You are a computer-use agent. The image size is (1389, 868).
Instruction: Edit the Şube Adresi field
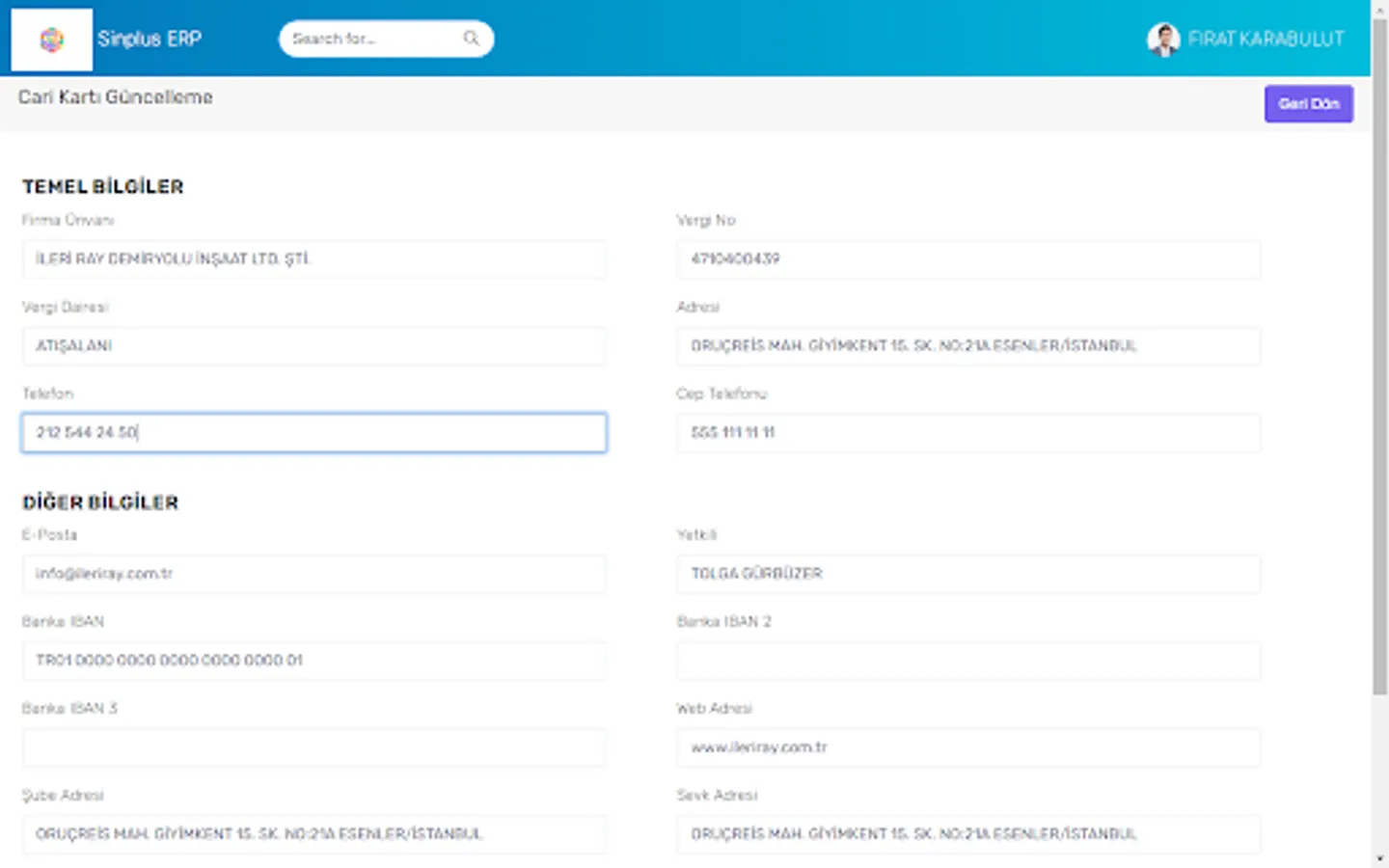tap(314, 834)
